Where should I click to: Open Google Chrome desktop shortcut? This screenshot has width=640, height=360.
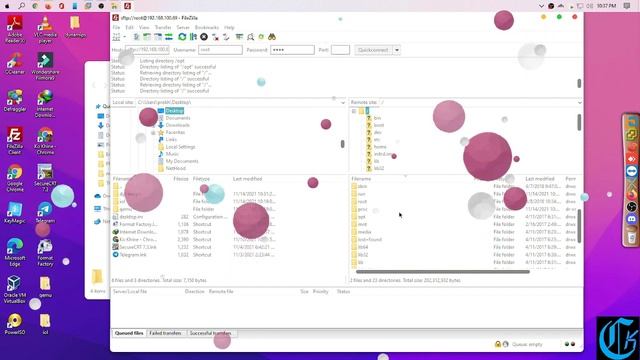15,178
